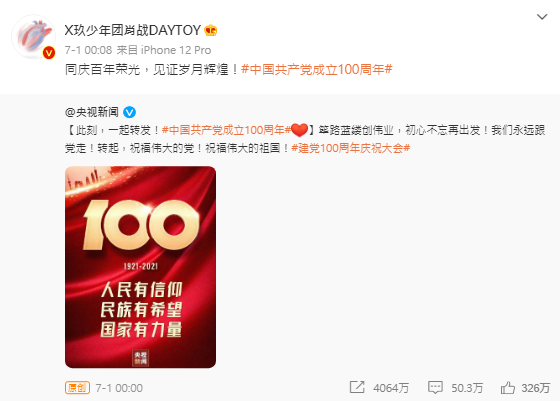Click the orange verified V badge
560x401 pixels.
click(x=49, y=53)
